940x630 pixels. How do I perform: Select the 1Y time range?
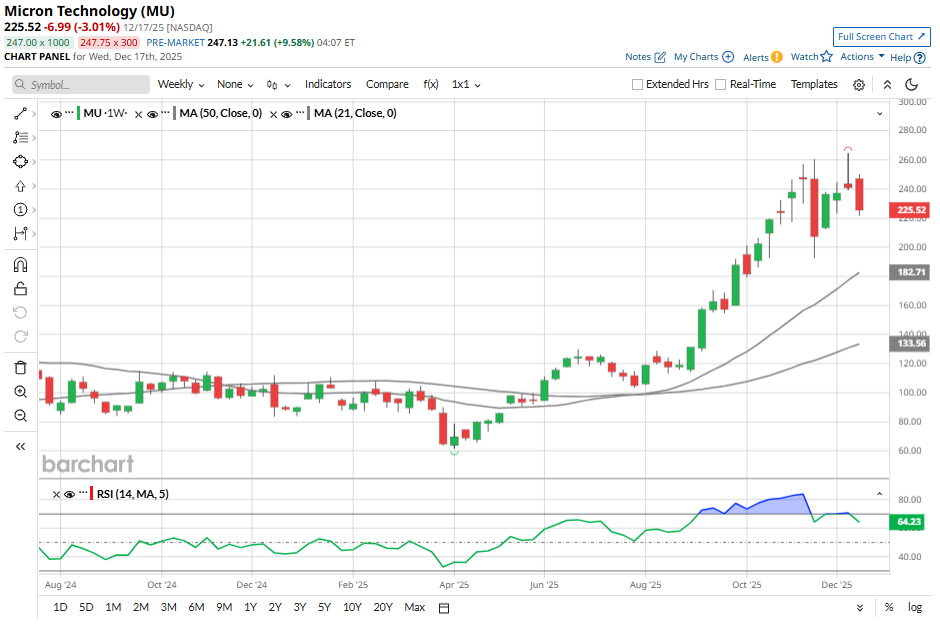tap(251, 607)
